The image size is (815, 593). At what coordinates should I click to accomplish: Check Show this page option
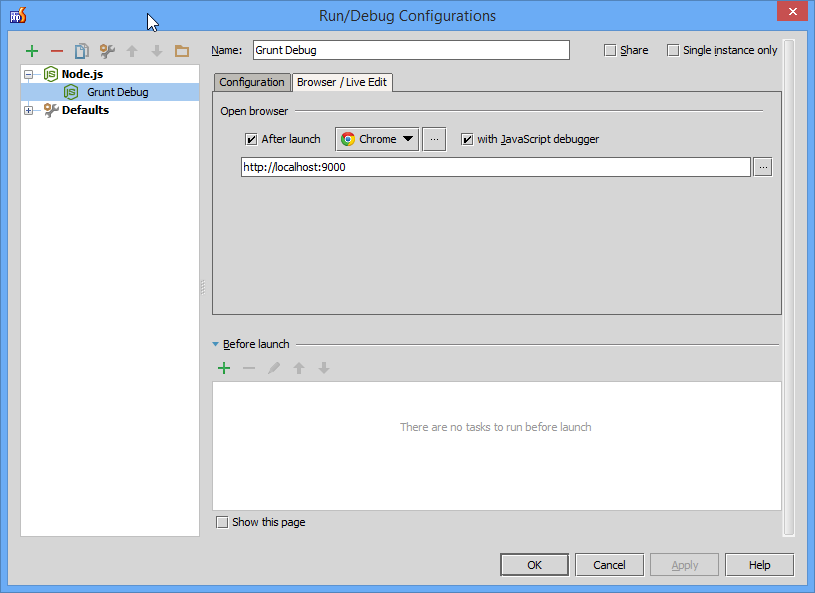click(222, 522)
